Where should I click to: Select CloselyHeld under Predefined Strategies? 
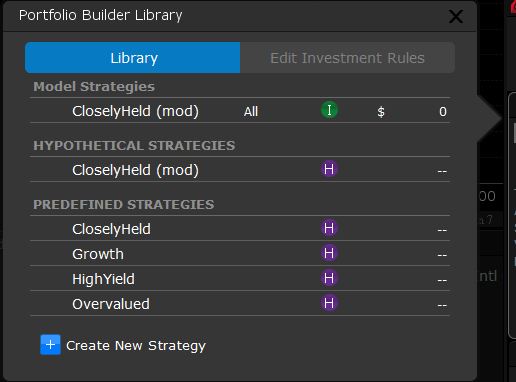(x=240, y=228)
